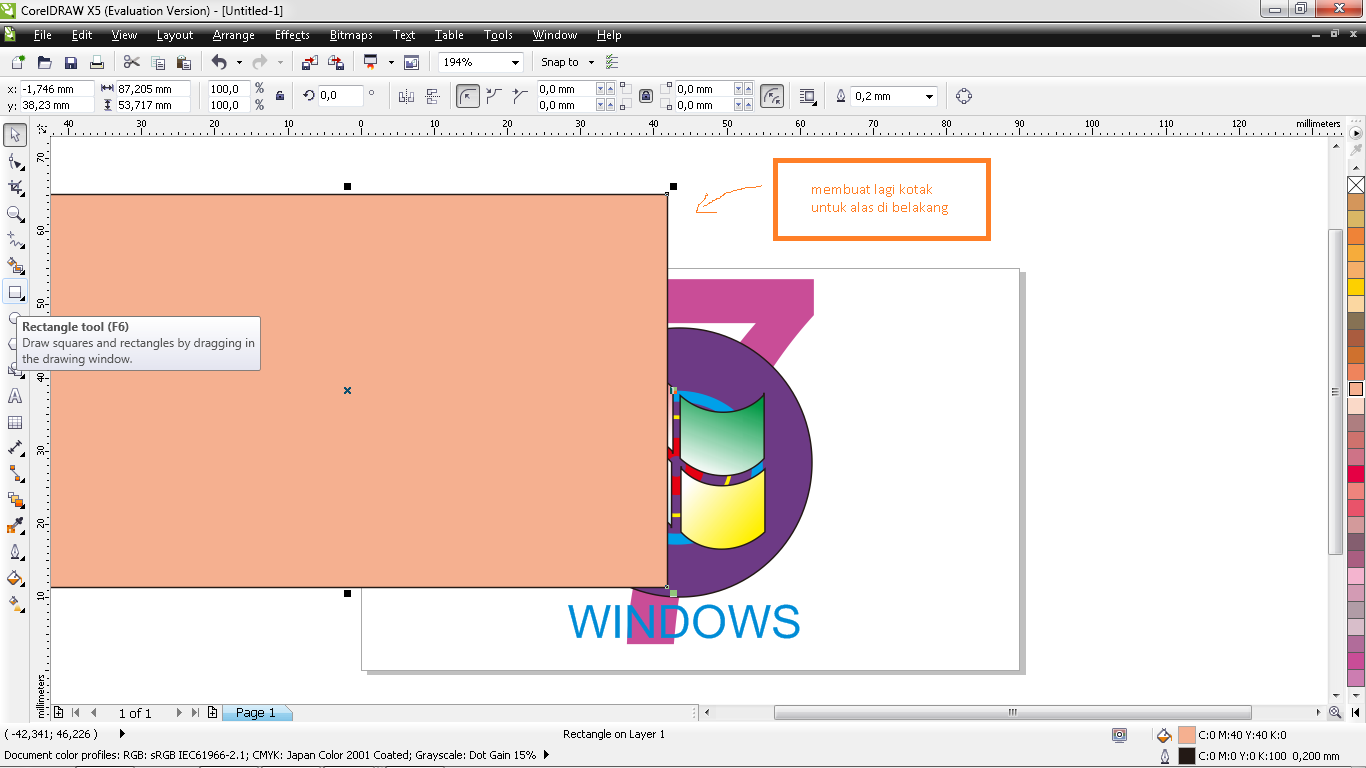Screen dimensions: 1366x768
Task: Save the document with the floppy icon
Action: click(71, 62)
